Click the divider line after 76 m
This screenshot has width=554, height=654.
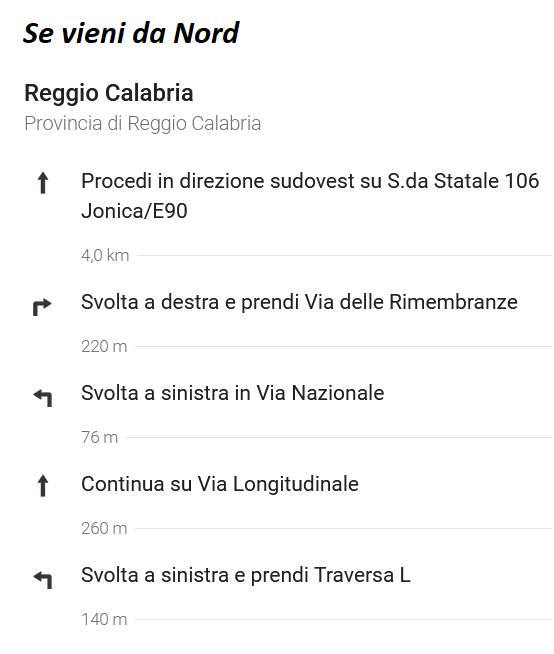pyautogui.click(x=338, y=438)
